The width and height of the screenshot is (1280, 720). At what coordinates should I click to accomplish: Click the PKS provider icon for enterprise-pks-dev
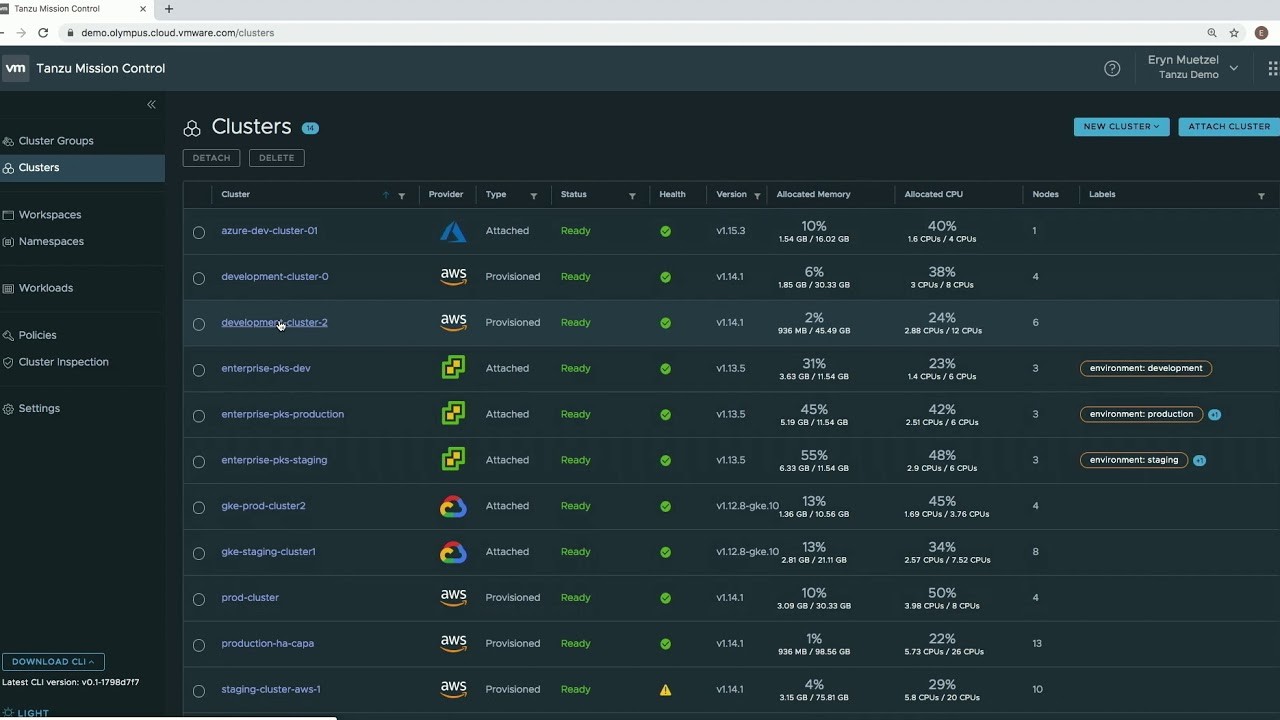(453, 368)
